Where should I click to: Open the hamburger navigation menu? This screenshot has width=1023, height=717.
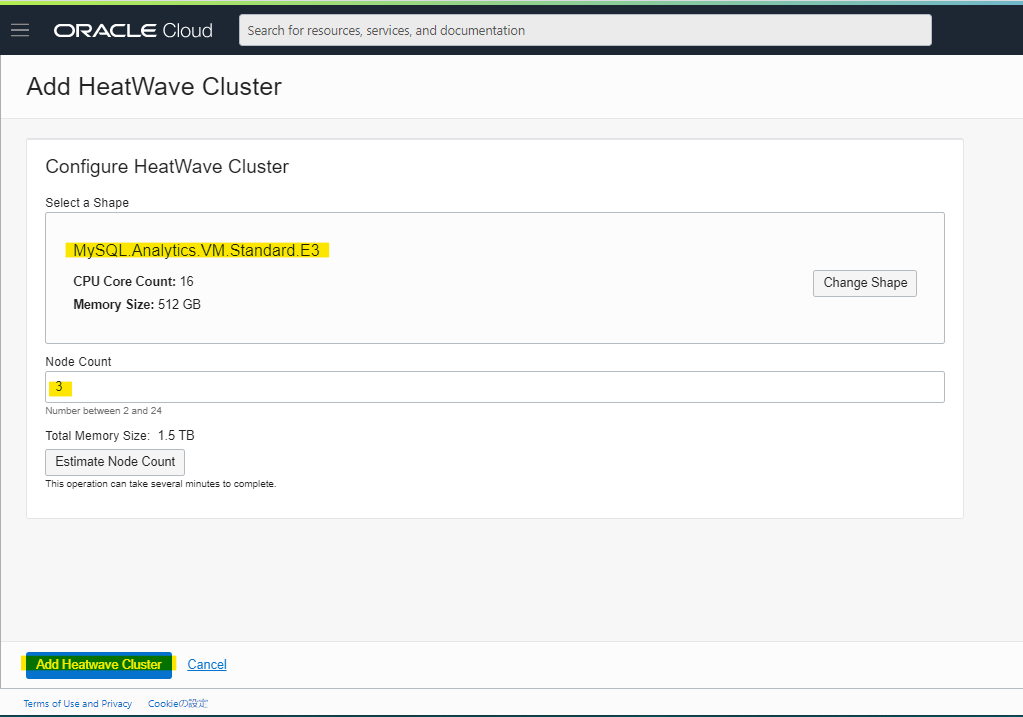pyautogui.click(x=20, y=30)
